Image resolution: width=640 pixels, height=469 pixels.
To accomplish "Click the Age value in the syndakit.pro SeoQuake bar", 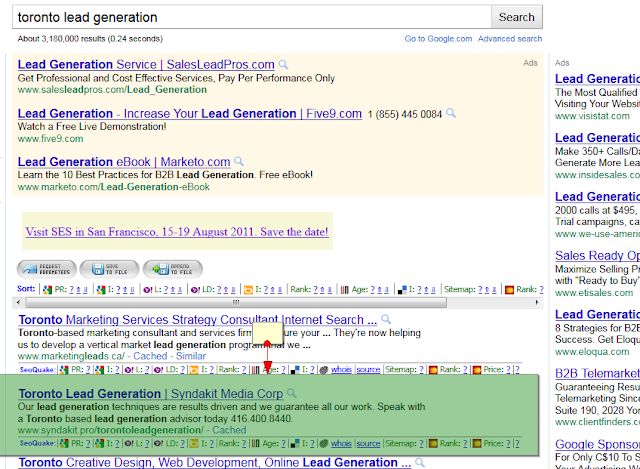I will [x=283, y=444].
